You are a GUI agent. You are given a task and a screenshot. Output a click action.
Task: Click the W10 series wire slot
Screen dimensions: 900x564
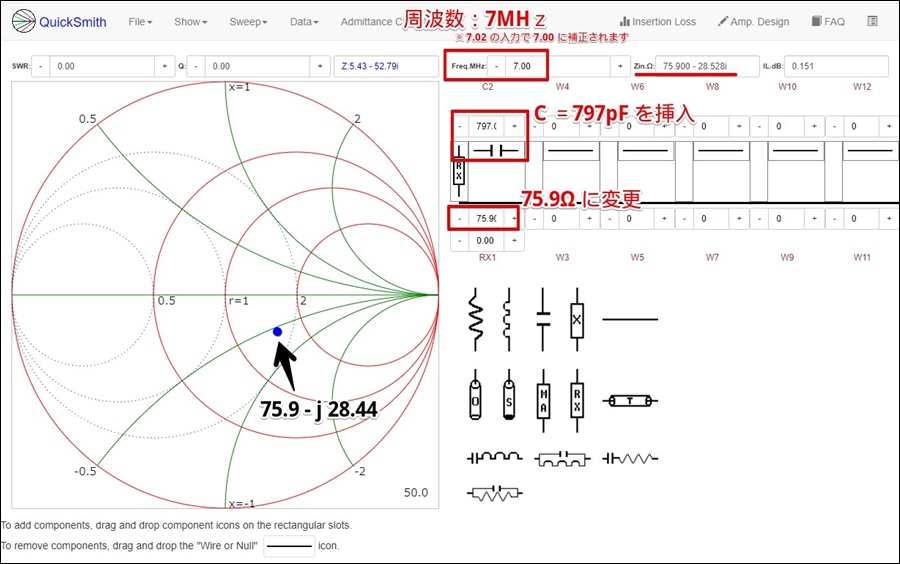click(796, 151)
